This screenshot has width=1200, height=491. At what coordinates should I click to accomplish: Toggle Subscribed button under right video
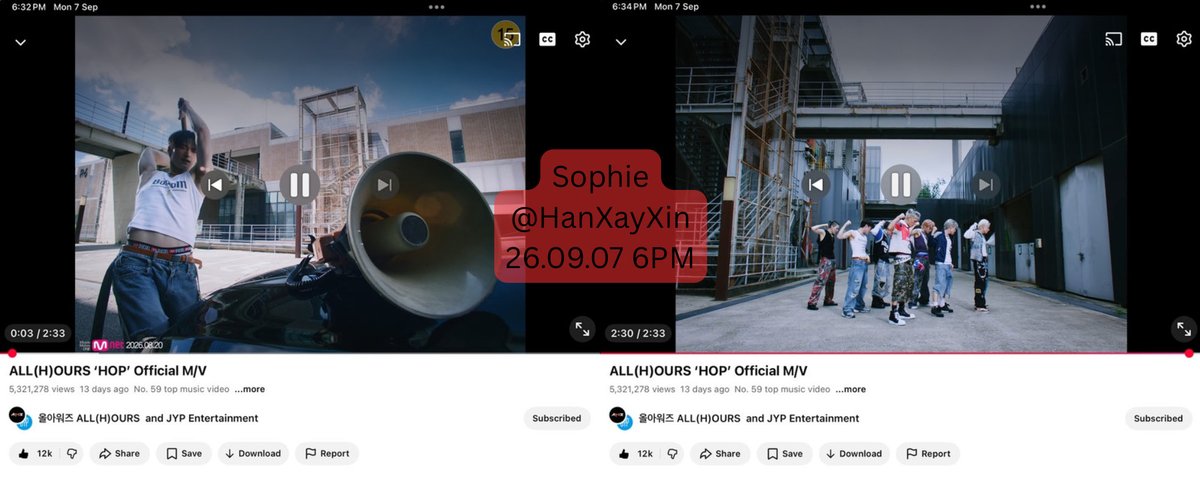pos(1158,418)
